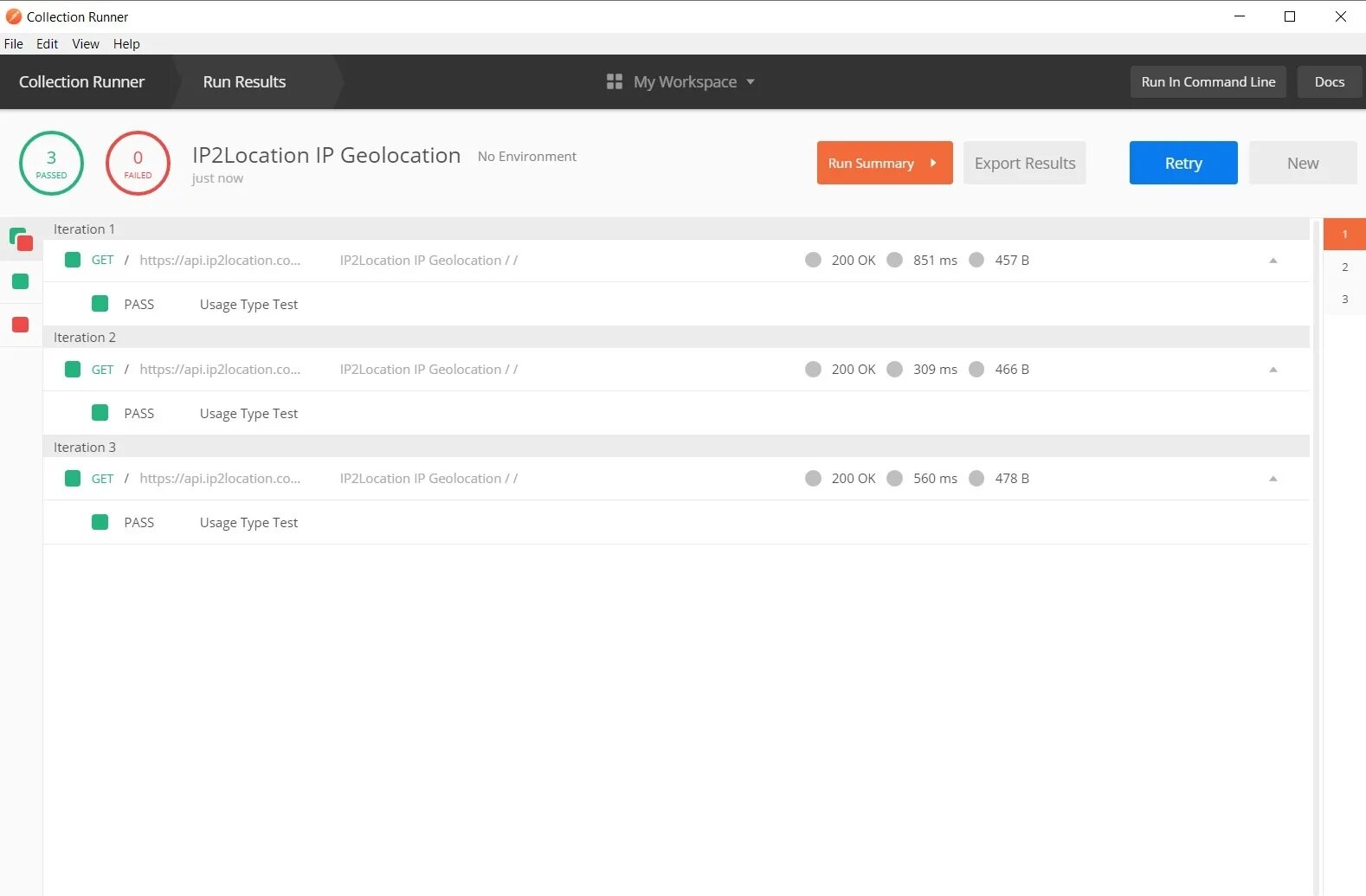The width and height of the screenshot is (1366, 896).
Task: Open the File menu
Action: tap(14, 44)
